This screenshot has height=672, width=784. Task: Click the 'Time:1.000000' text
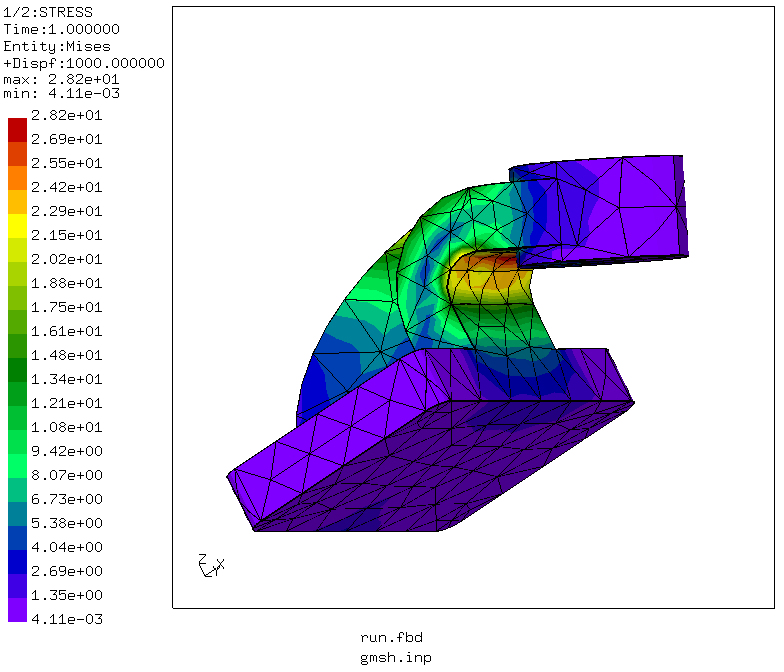pos(62,29)
